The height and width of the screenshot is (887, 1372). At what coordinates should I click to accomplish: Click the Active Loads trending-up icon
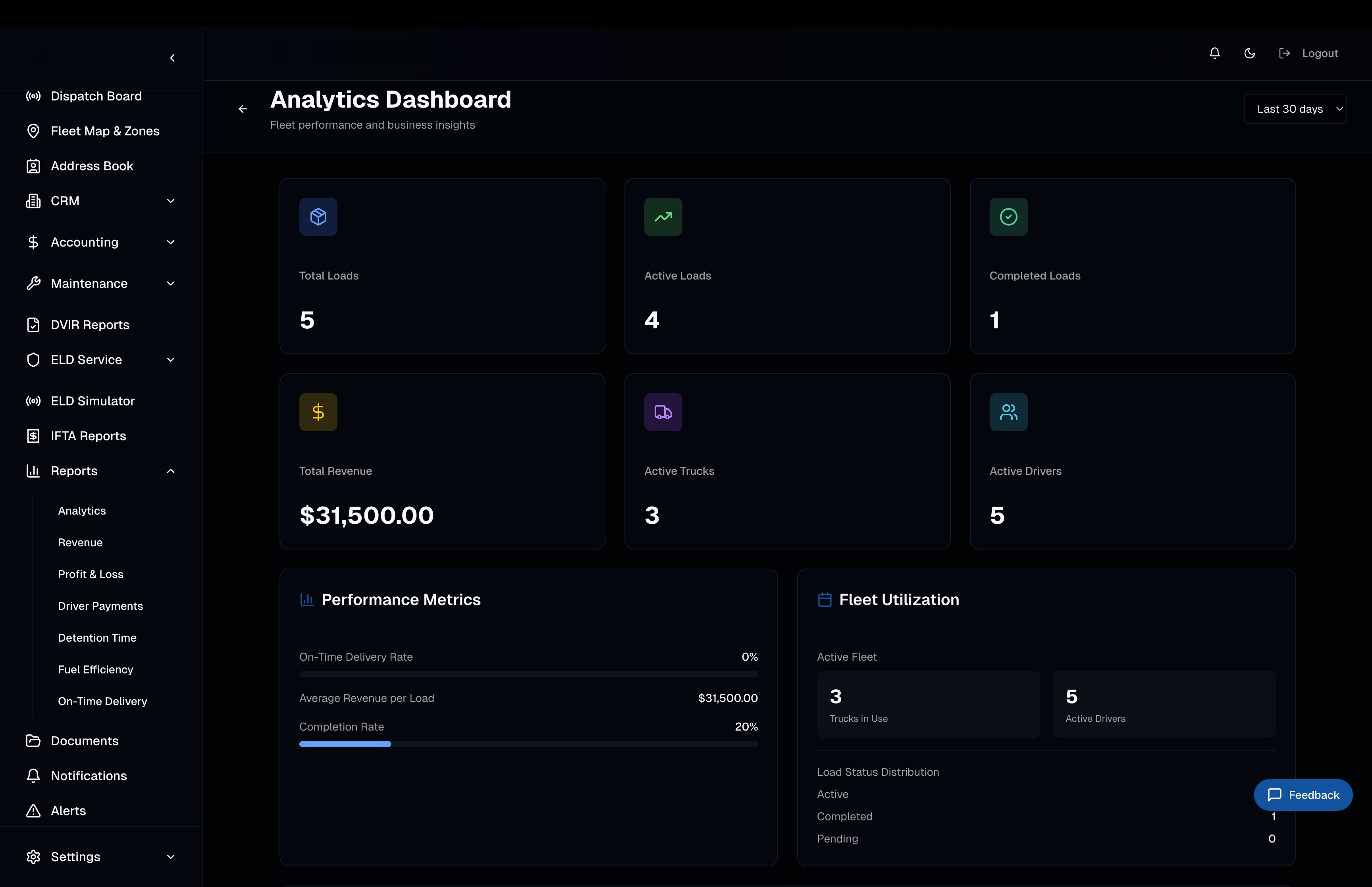[x=663, y=216]
